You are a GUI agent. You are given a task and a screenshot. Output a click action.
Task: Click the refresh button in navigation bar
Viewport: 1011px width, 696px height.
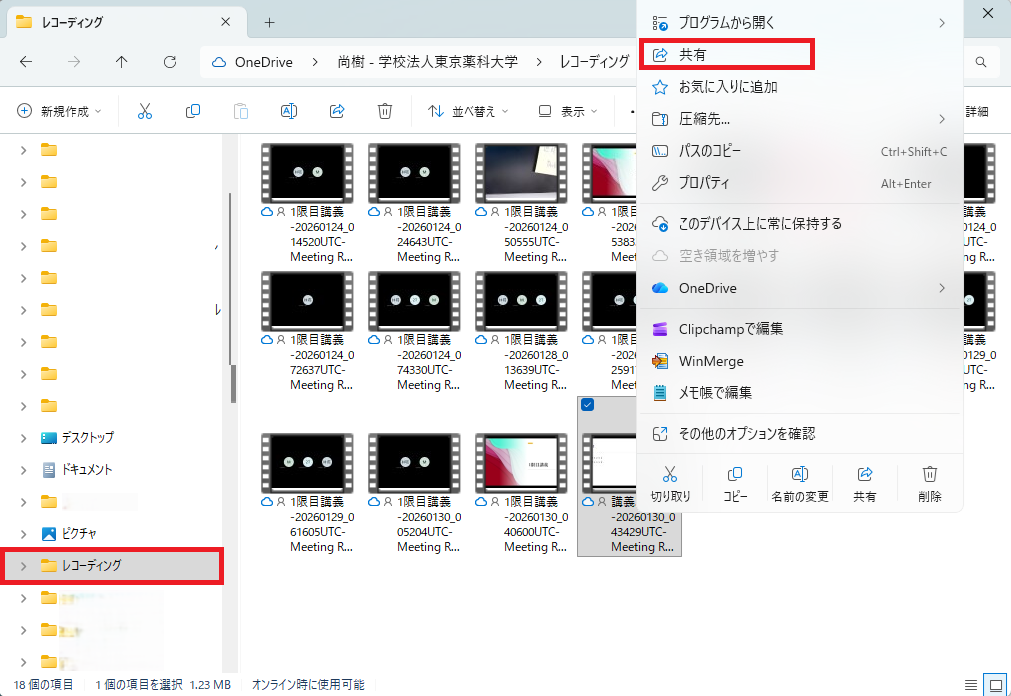[170, 62]
